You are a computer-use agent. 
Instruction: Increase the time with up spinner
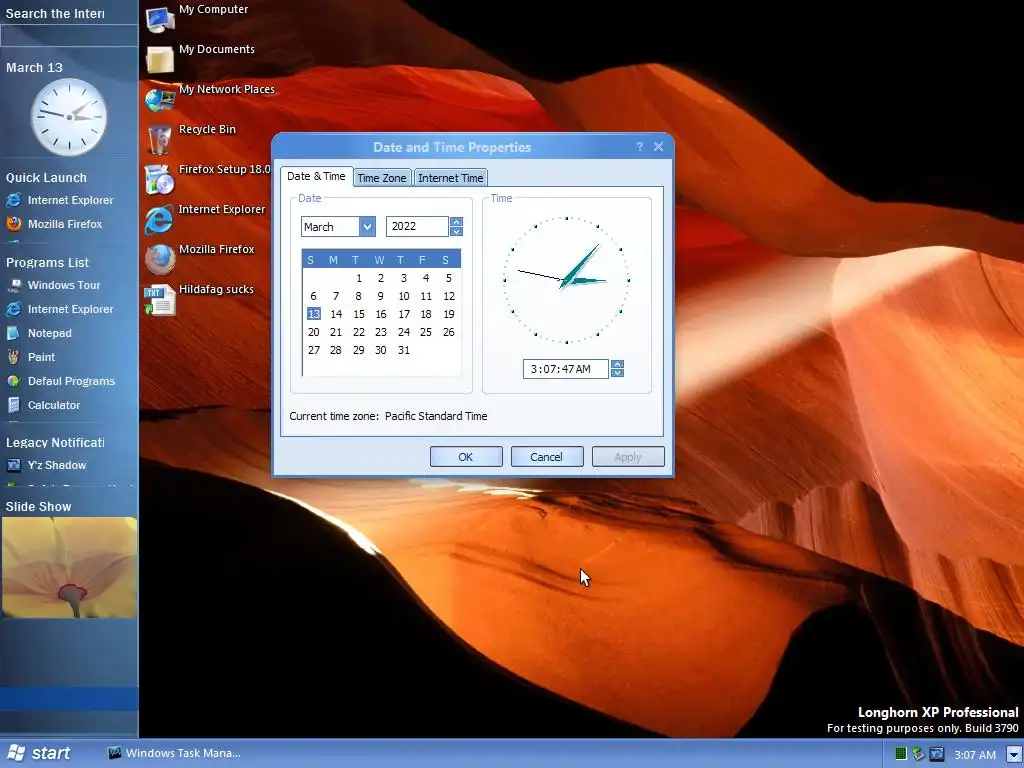click(617, 364)
